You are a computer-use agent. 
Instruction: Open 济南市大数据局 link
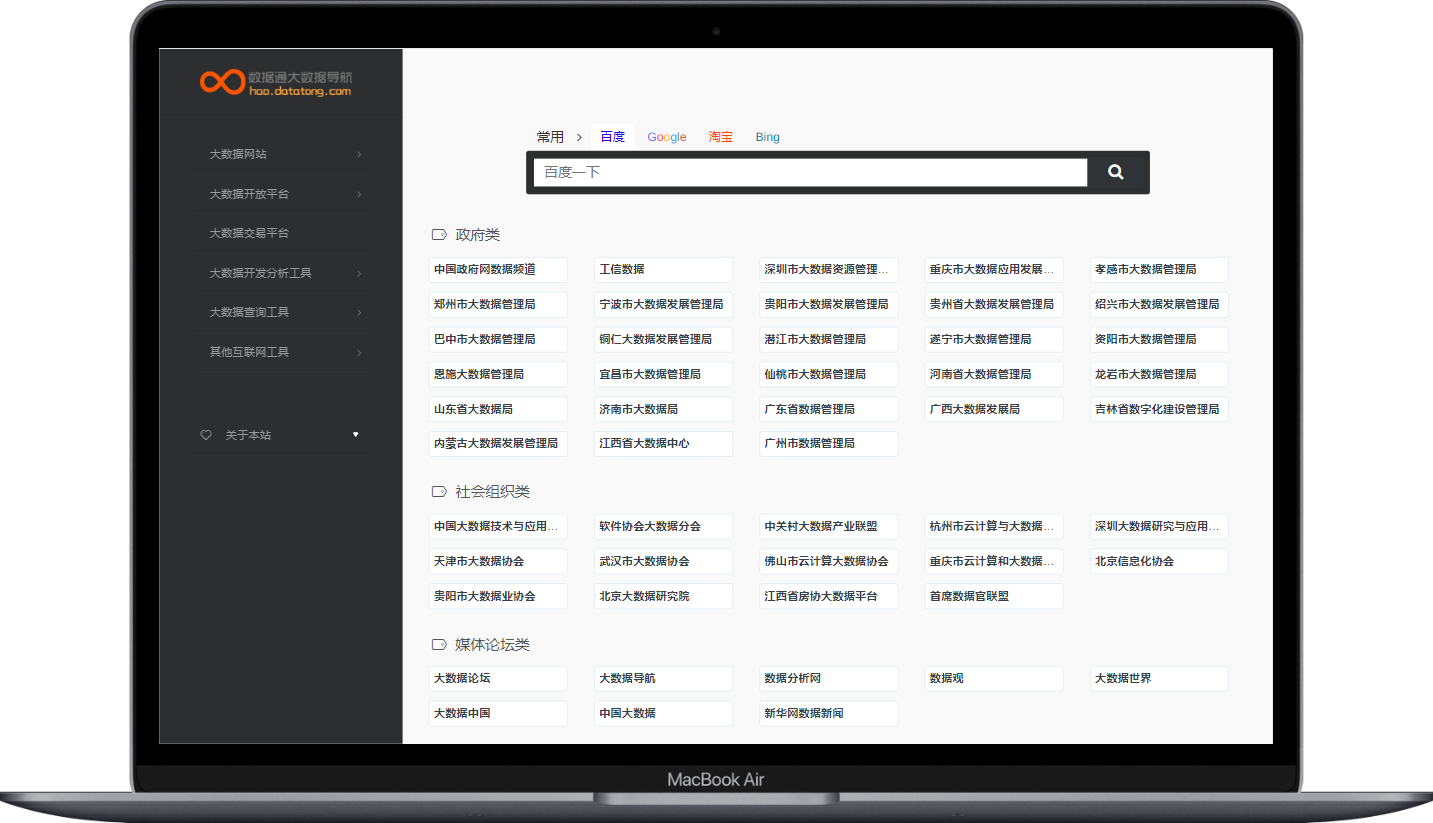point(663,409)
